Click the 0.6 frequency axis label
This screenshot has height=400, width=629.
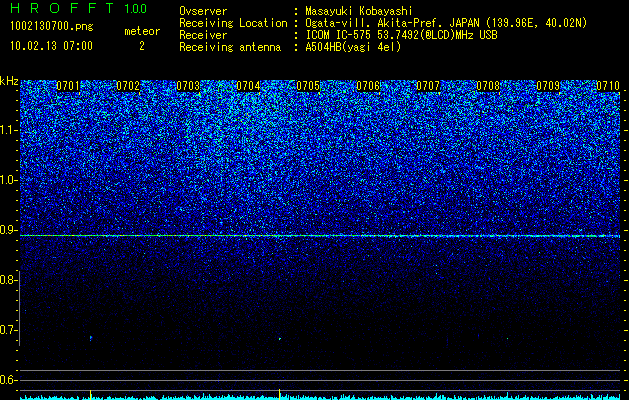point(8,380)
